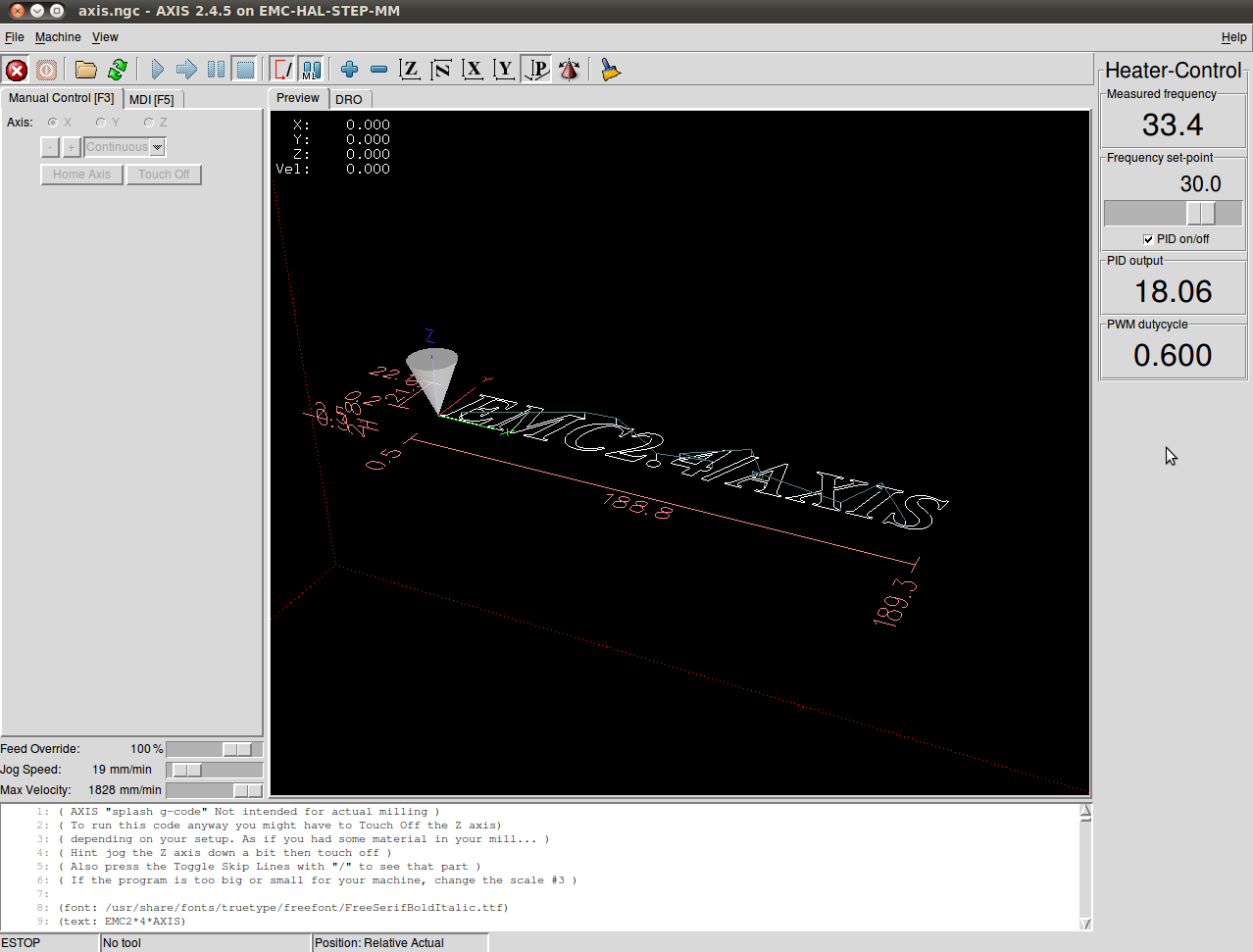Switch to the rotated Z view

[x=441, y=70]
